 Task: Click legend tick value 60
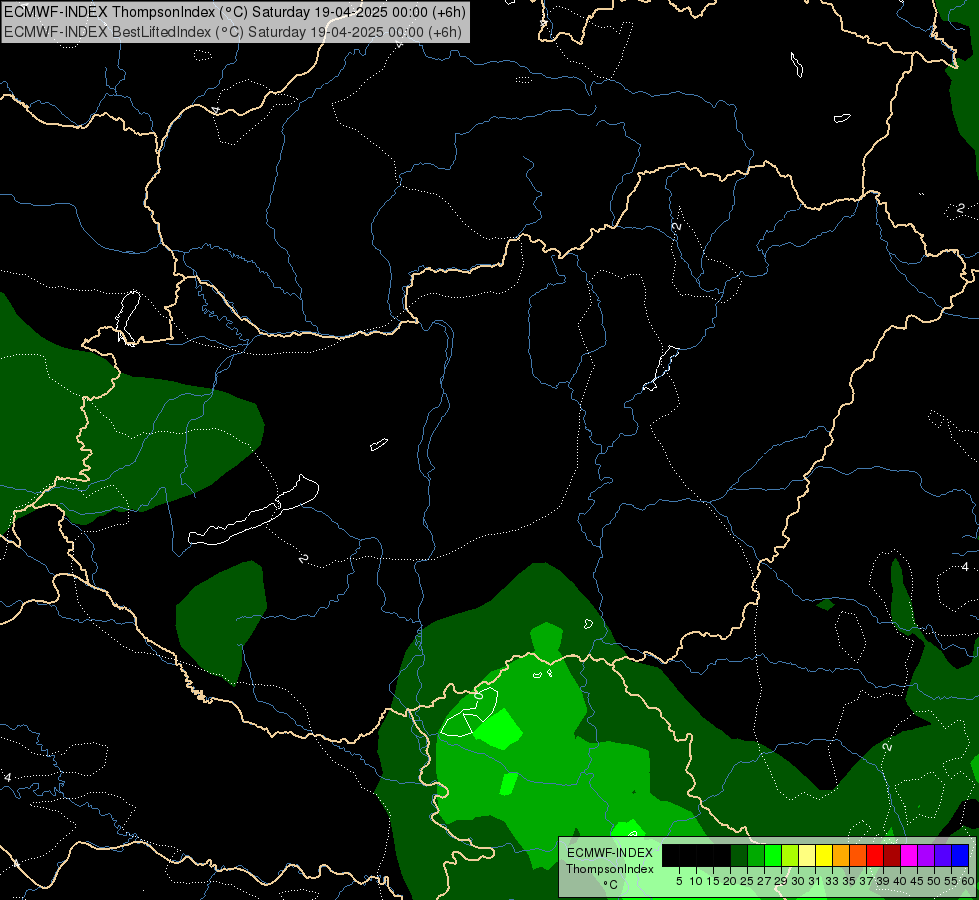pyautogui.click(x=968, y=881)
